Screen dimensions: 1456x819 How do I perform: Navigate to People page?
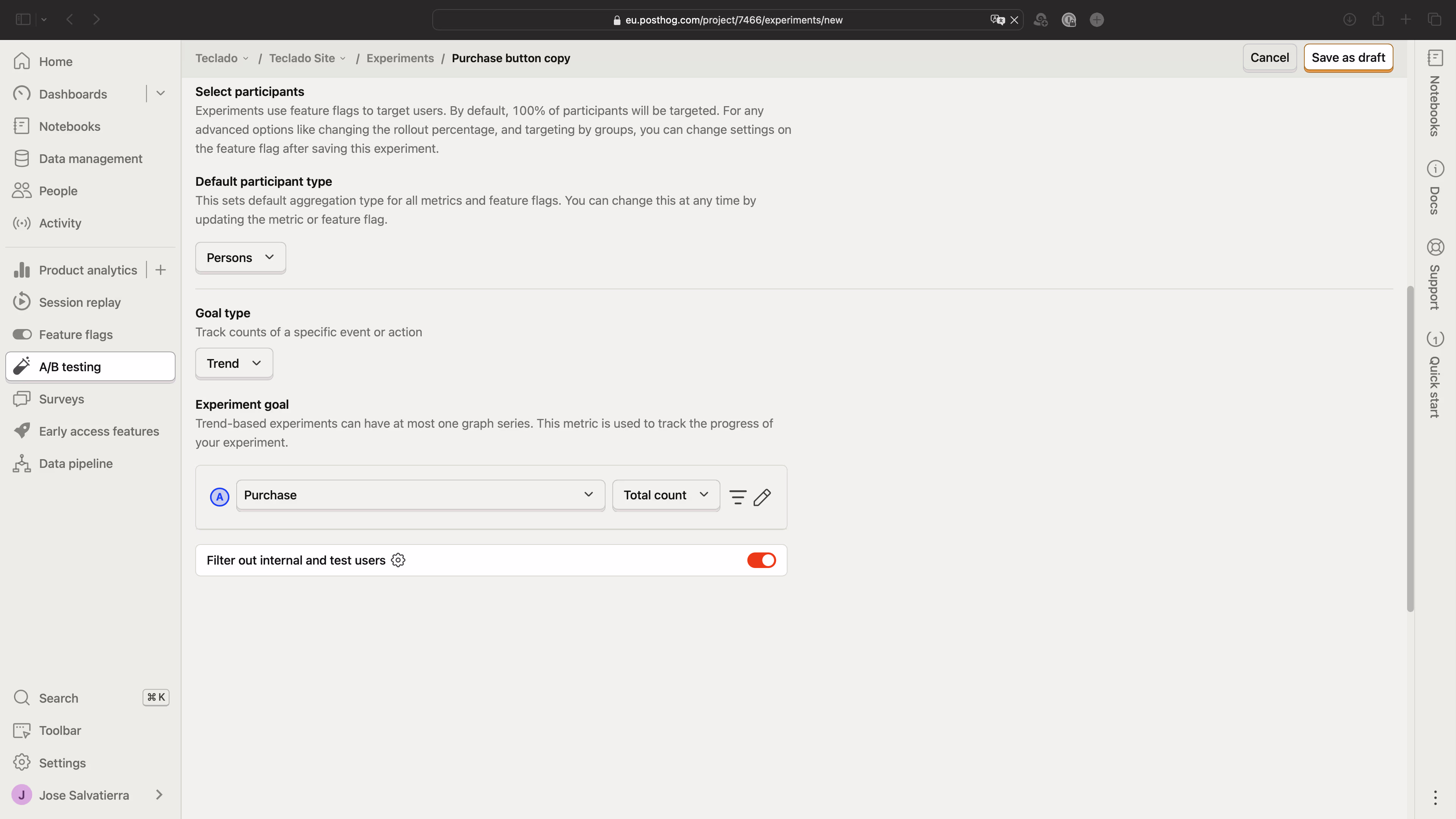91,190
